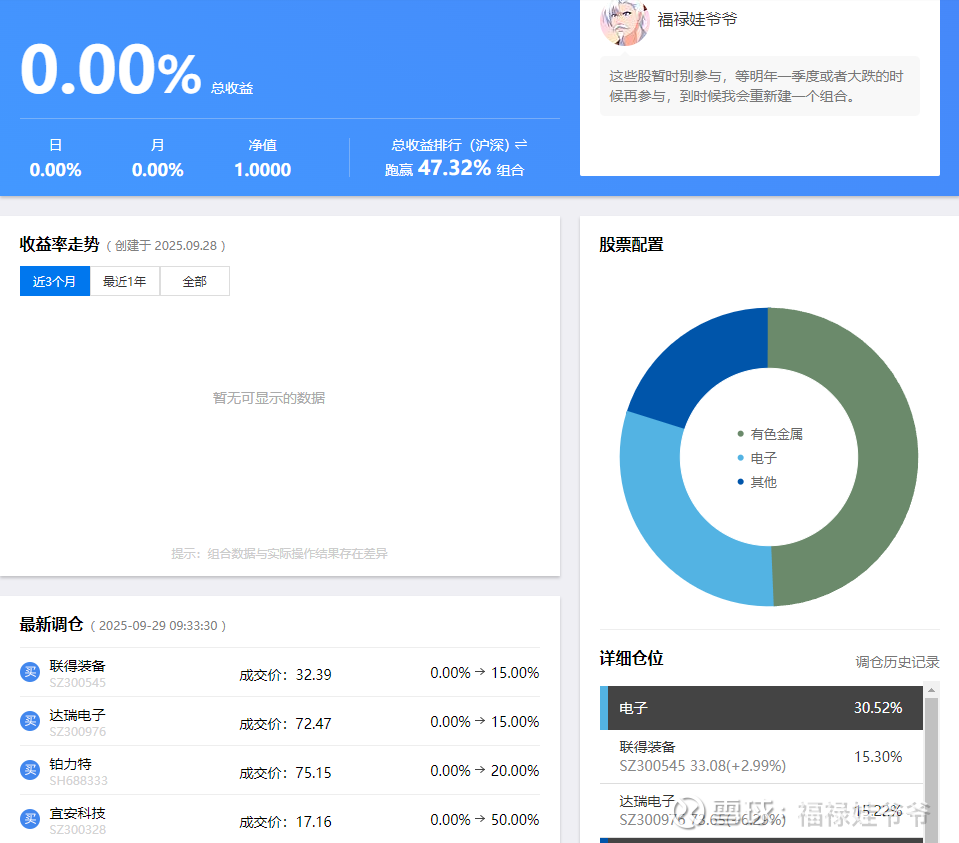Viewport: 959px width, 843px height.
Task: Click 创建于 2025.09.28 date text
Action: pos(166,246)
